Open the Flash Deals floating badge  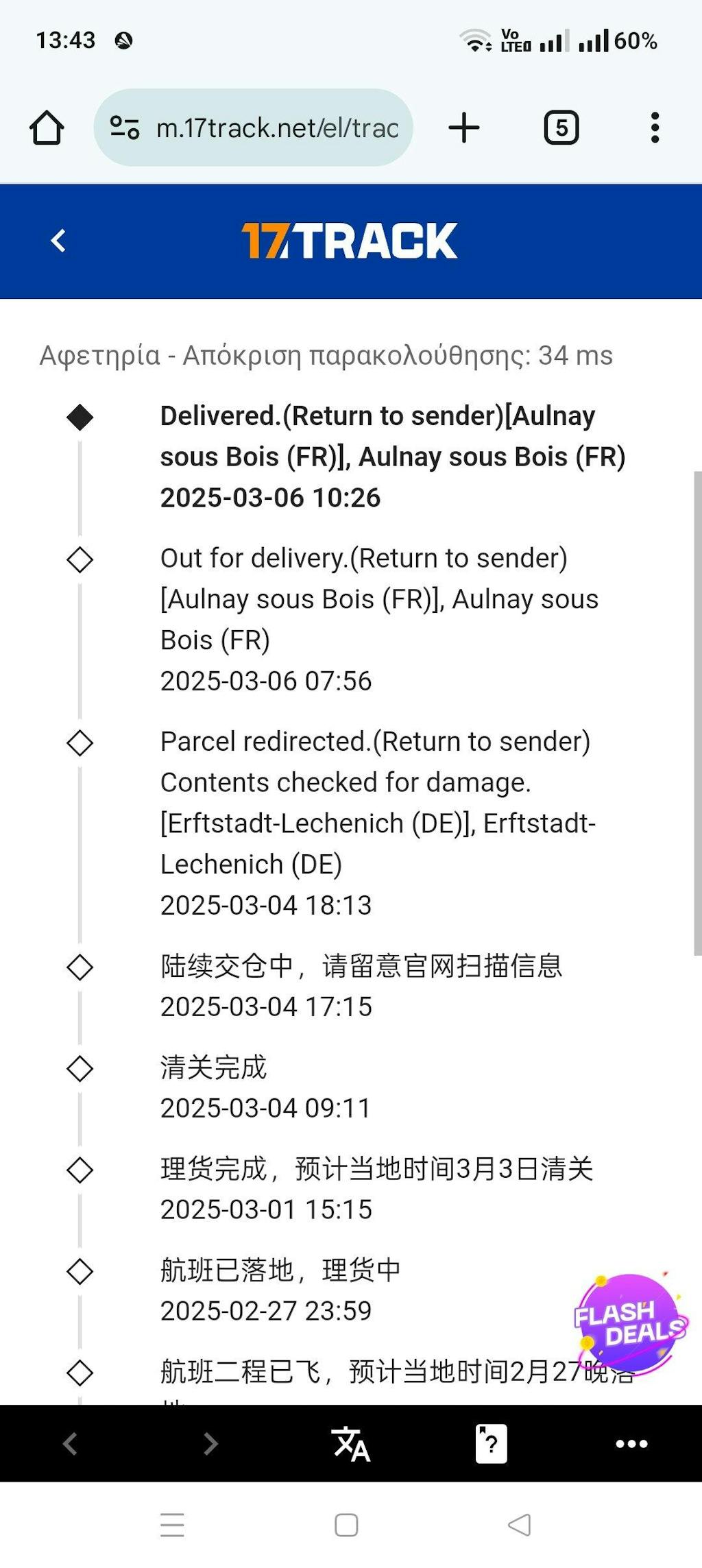(629, 1324)
